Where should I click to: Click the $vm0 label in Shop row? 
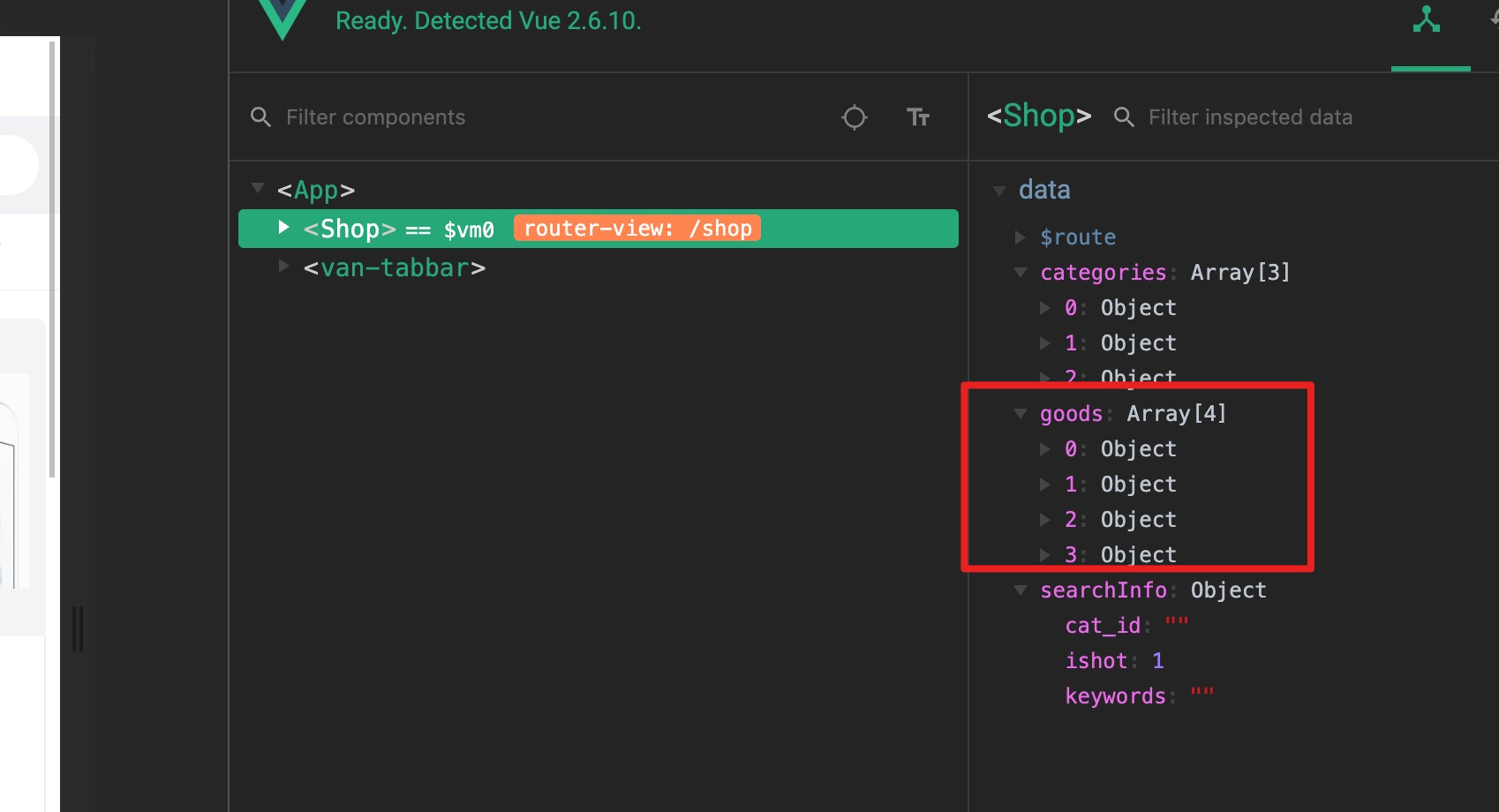pyautogui.click(x=469, y=229)
